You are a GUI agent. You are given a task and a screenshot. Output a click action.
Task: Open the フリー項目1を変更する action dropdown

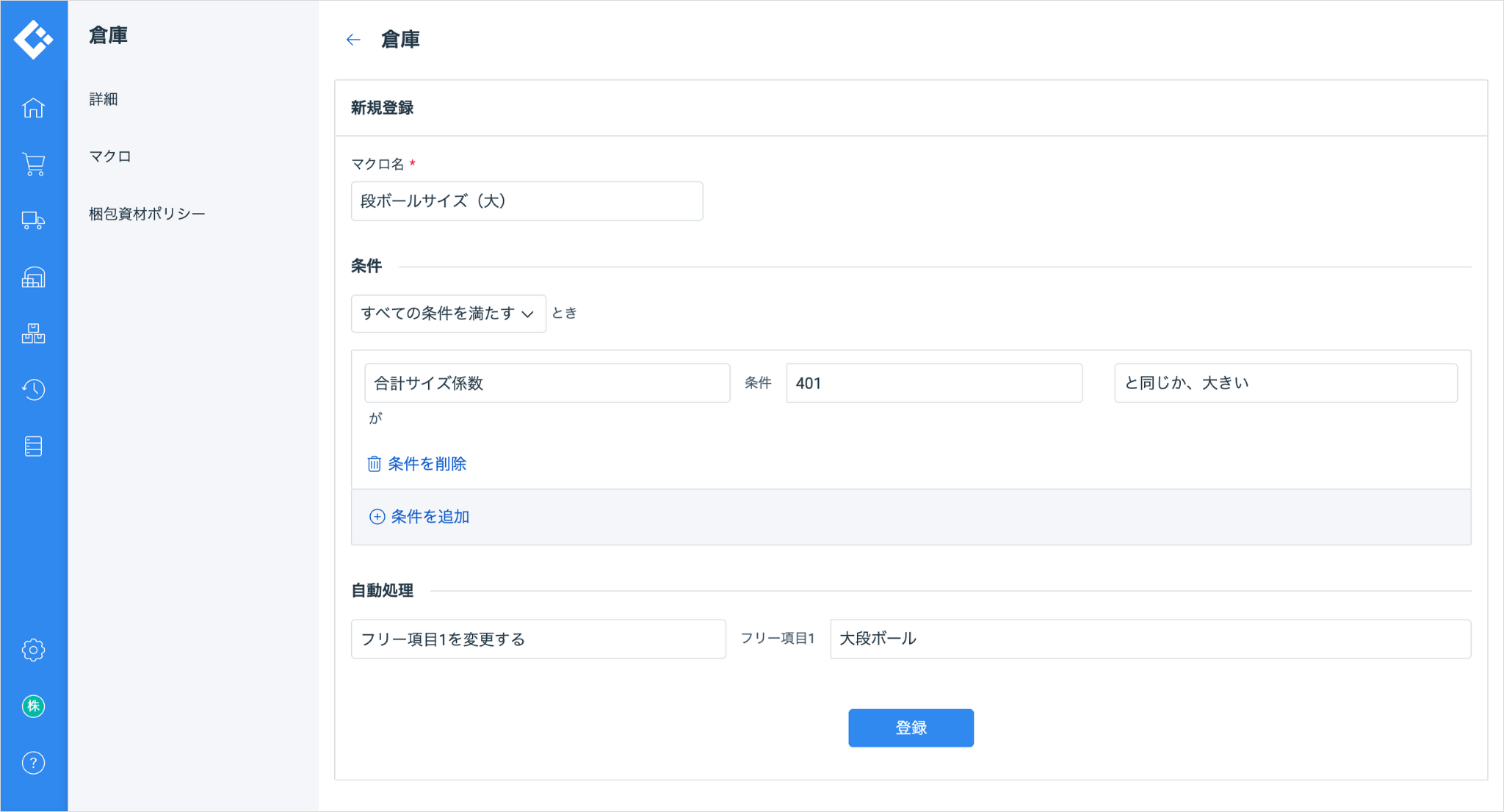(538, 639)
